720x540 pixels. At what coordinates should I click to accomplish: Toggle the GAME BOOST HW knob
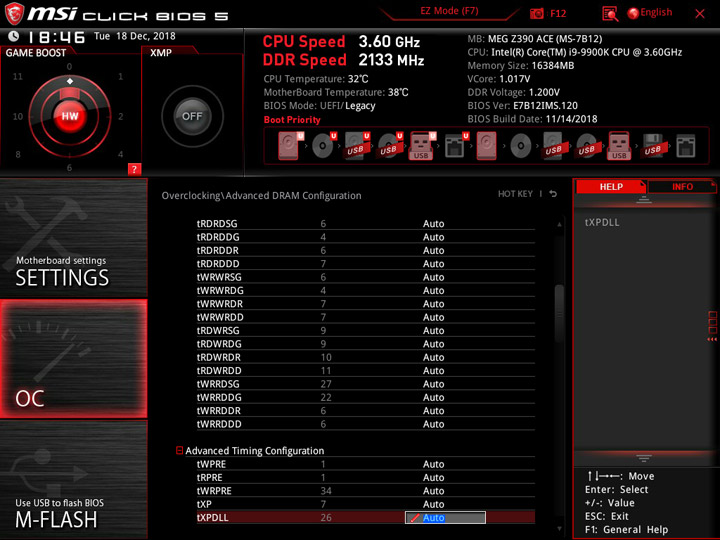tap(70, 116)
